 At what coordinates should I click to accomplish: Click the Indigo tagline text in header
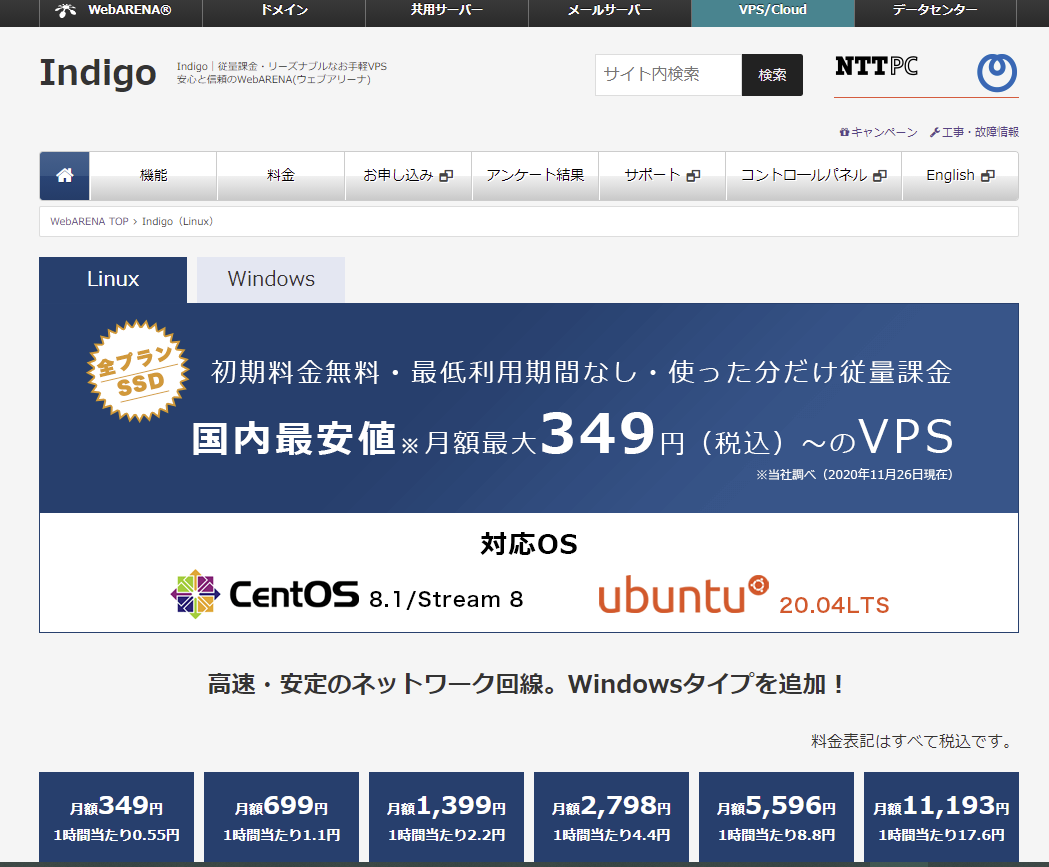point(282,73)
